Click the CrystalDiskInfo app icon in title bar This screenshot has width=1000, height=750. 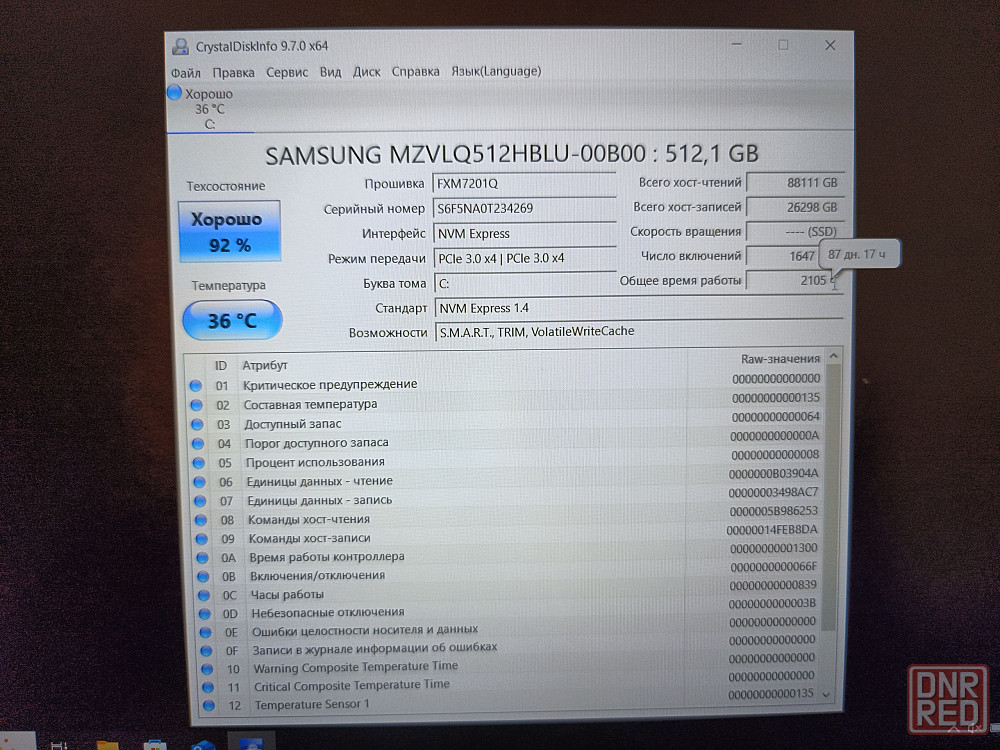[x=180, y=46]
